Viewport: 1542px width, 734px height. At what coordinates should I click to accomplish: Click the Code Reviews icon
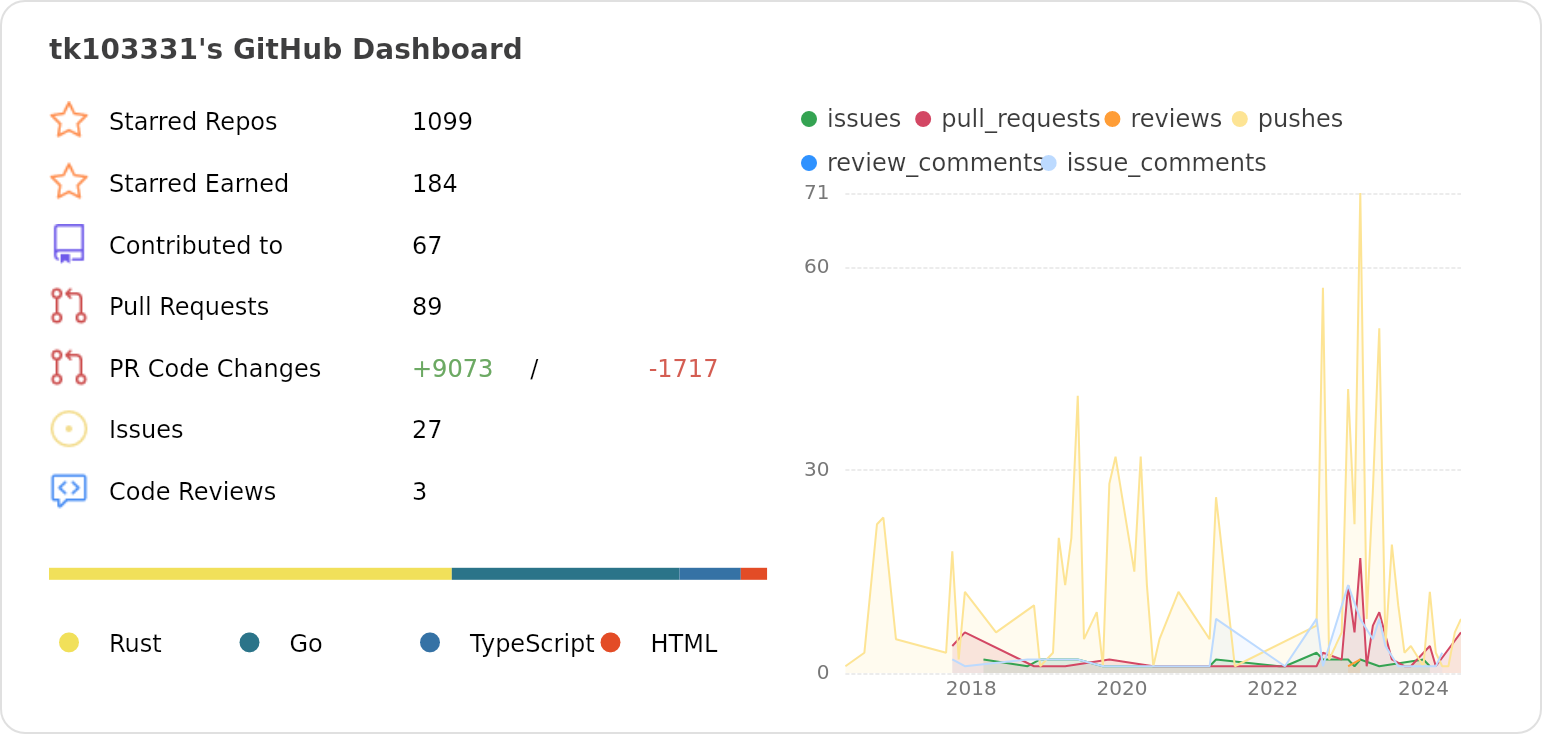click(69, 491)
